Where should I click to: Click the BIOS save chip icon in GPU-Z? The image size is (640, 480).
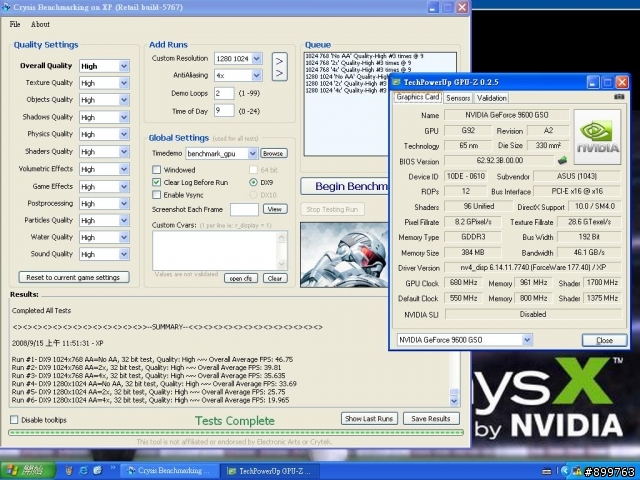click(x=562, y=160)
